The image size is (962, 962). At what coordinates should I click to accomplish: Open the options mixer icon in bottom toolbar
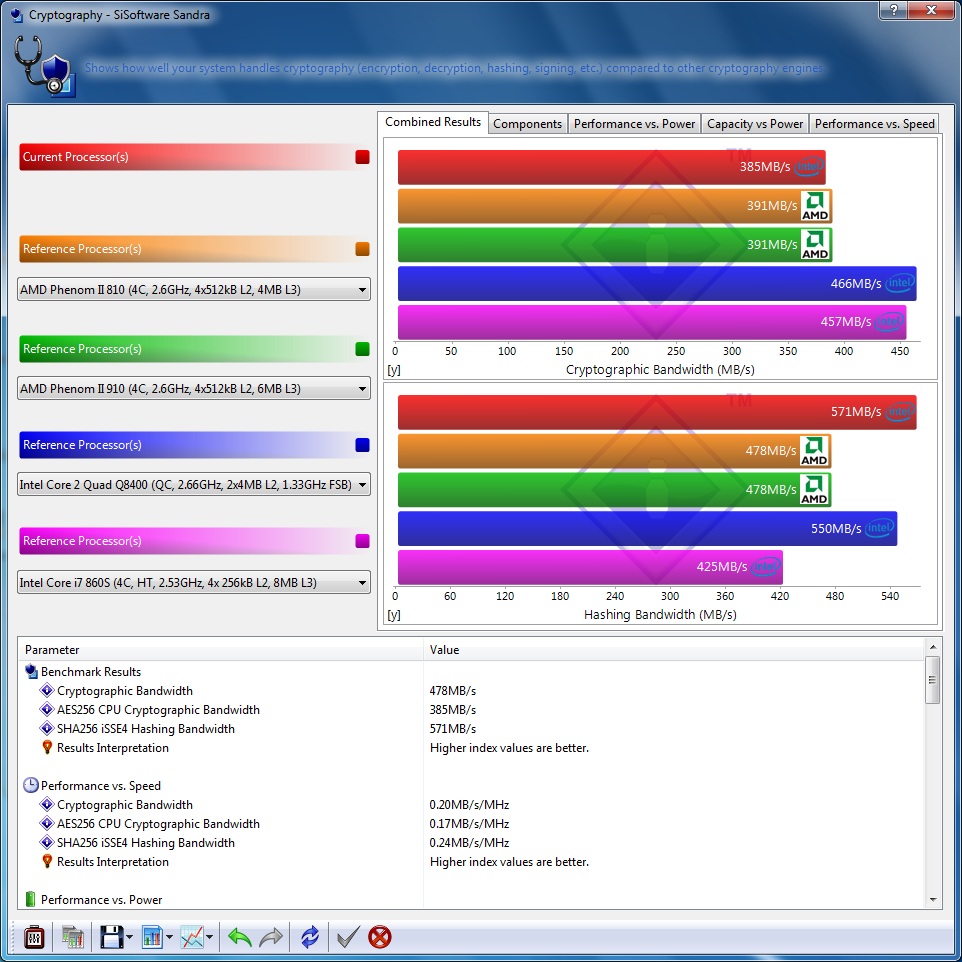click(x=34, y=937)
